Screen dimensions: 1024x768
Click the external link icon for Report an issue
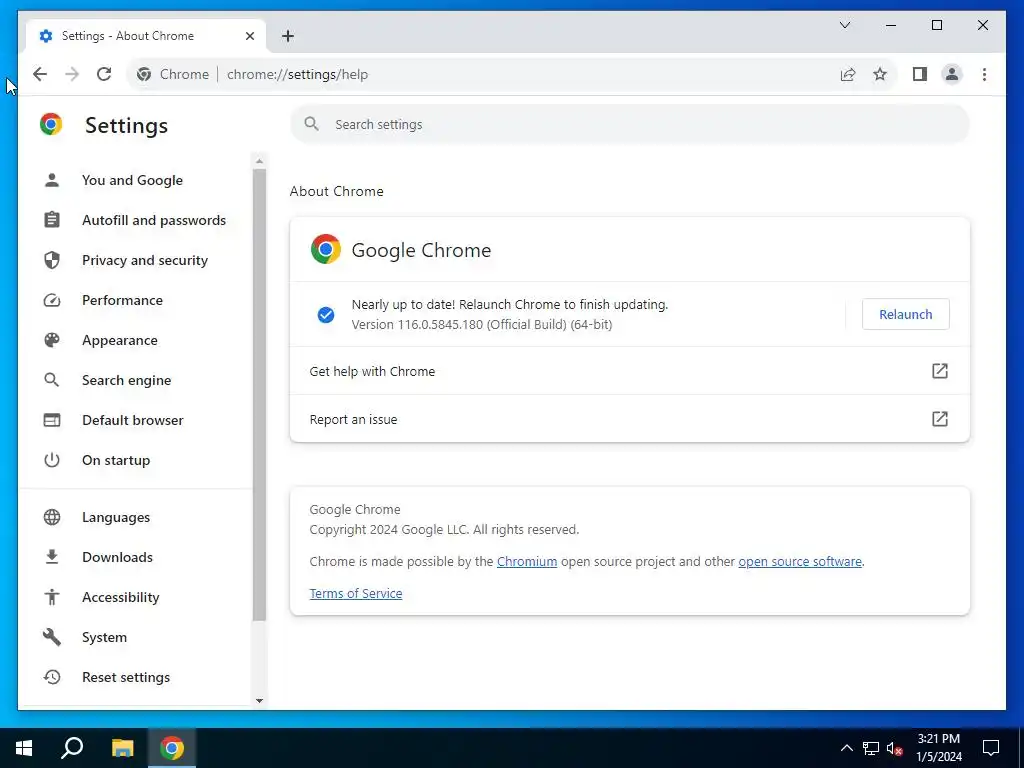[939, 419]
